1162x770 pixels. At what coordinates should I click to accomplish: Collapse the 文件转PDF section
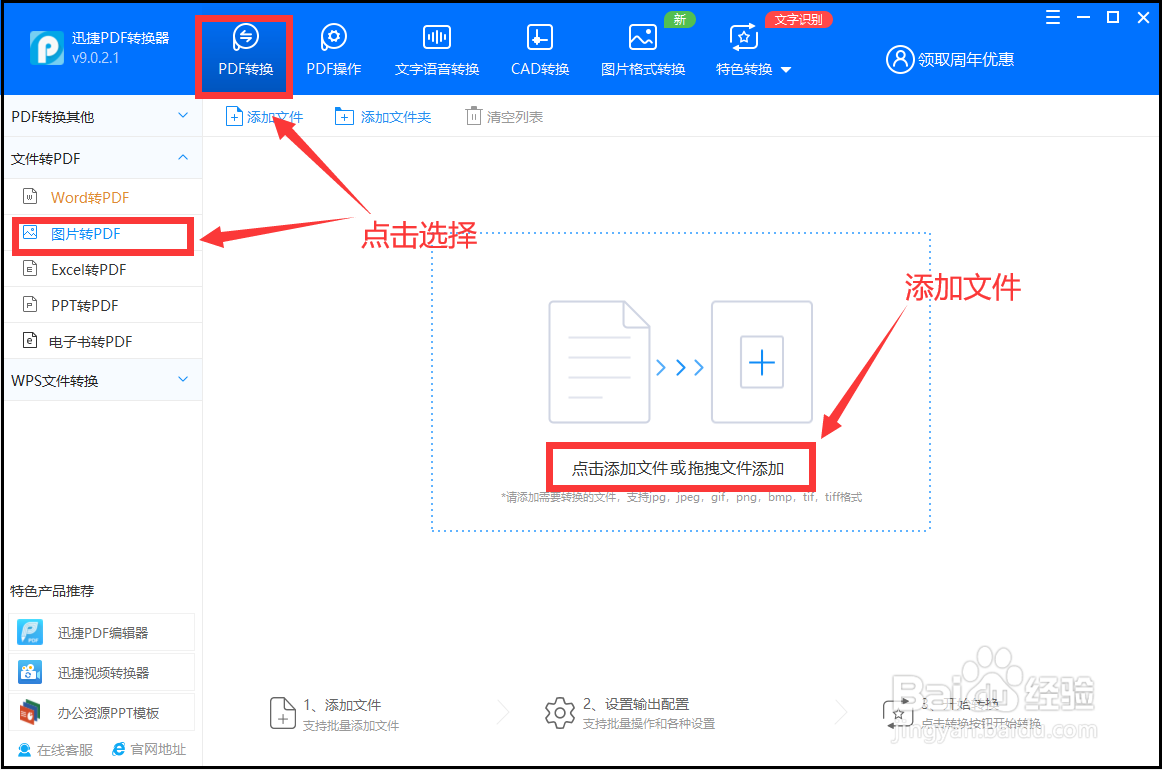[182, 157]
